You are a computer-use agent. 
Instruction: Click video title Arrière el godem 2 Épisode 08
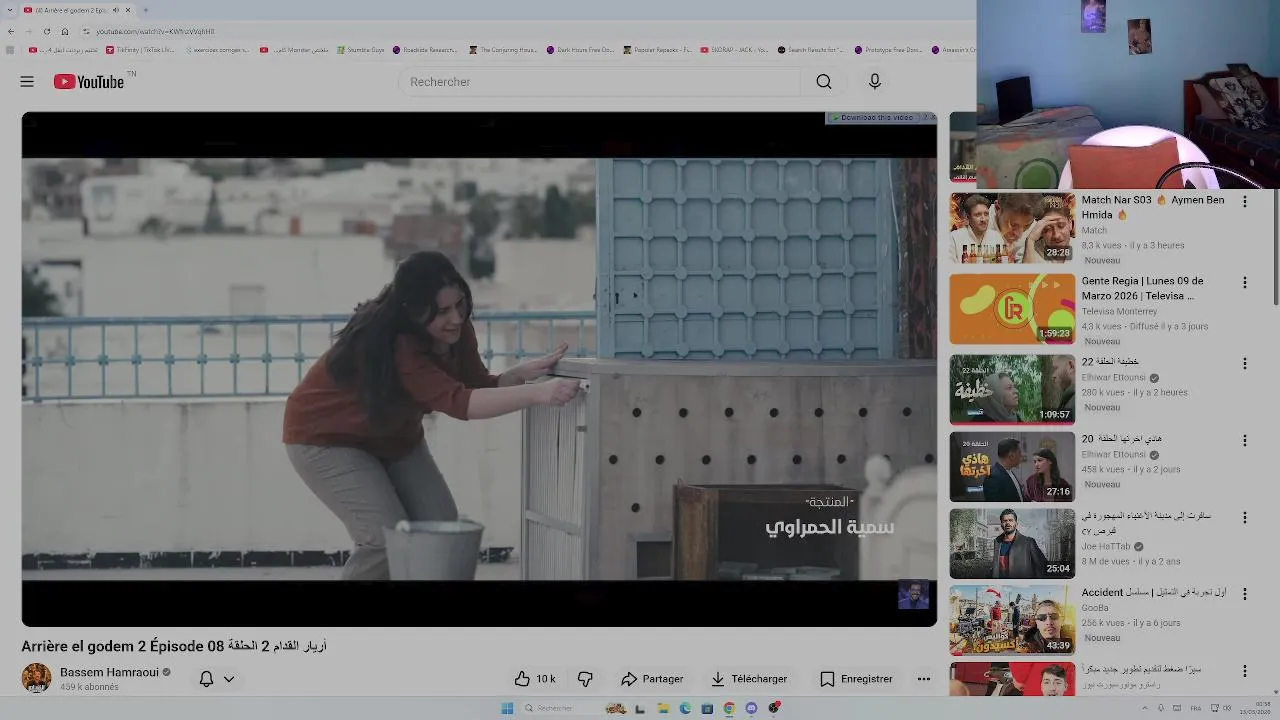174,646
